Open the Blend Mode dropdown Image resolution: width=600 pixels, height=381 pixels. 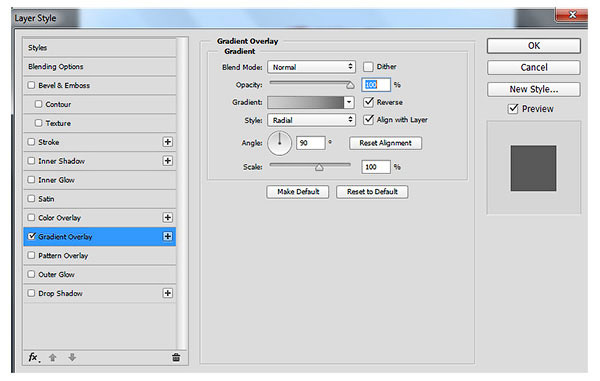pos(311,67)
